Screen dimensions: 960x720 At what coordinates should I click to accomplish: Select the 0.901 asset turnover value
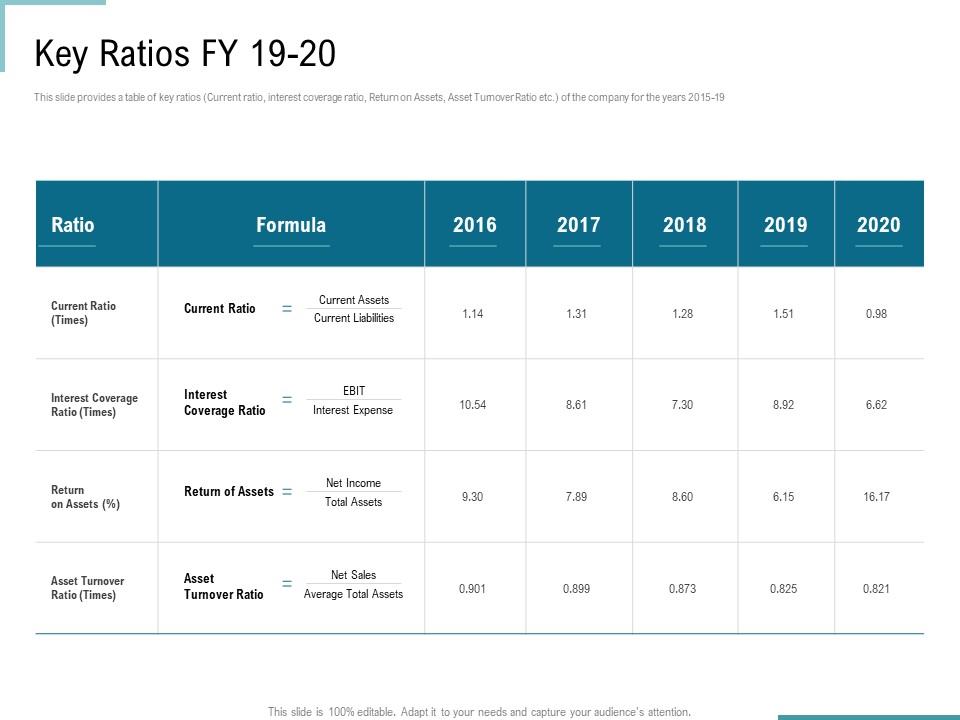[473, 588]
